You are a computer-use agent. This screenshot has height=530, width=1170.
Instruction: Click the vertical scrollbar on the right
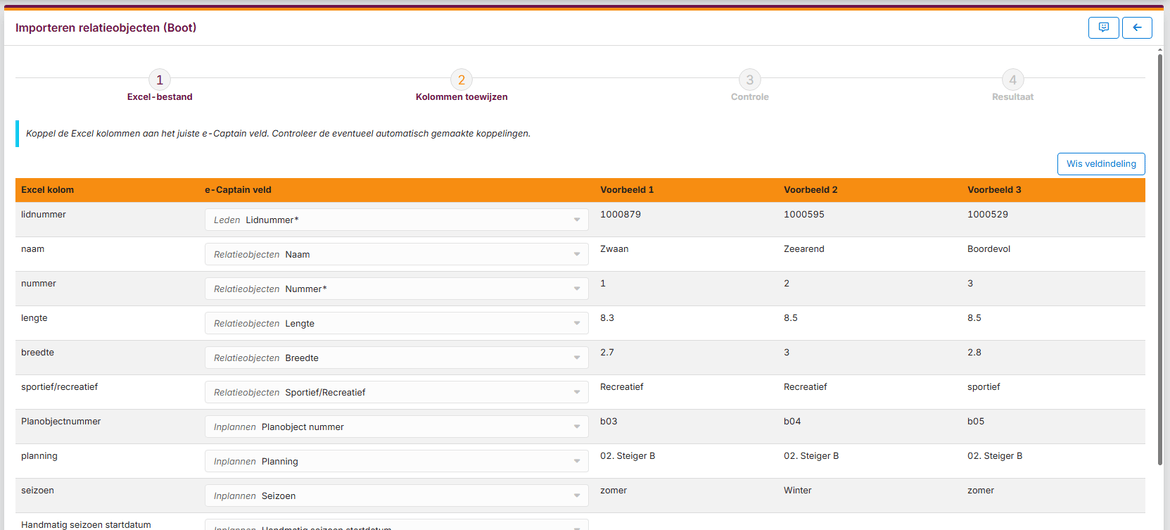coord(1158,250)
